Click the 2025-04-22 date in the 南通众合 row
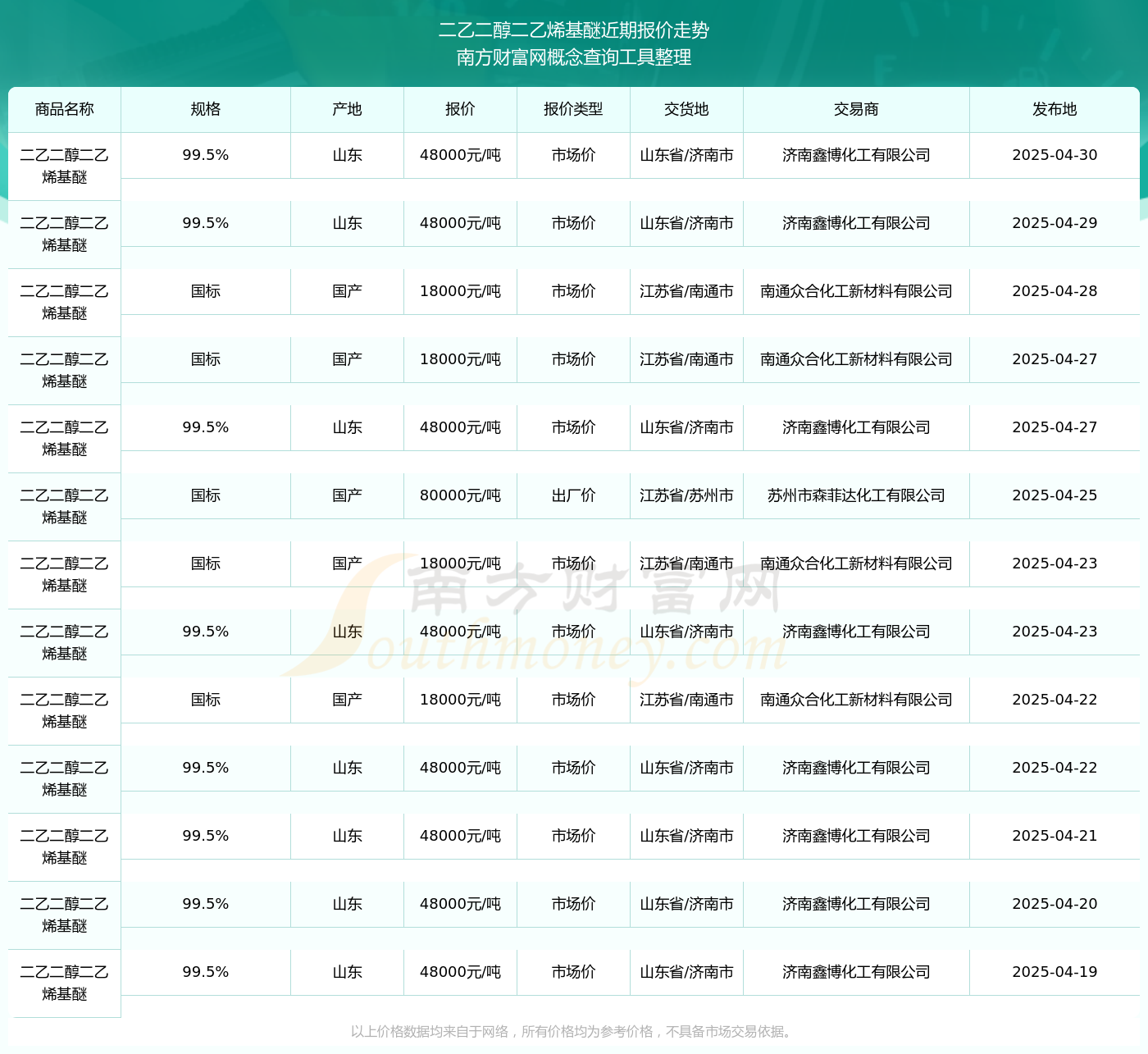This screenshot has height=1054, width=1148. (x=1055, y=700)
